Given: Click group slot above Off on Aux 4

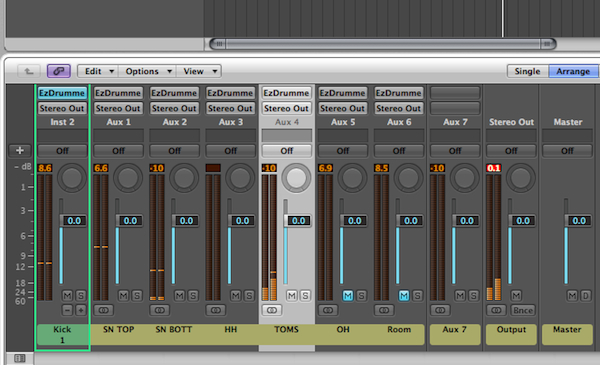Looking at the screenshot, I should [x=287, y=135].
